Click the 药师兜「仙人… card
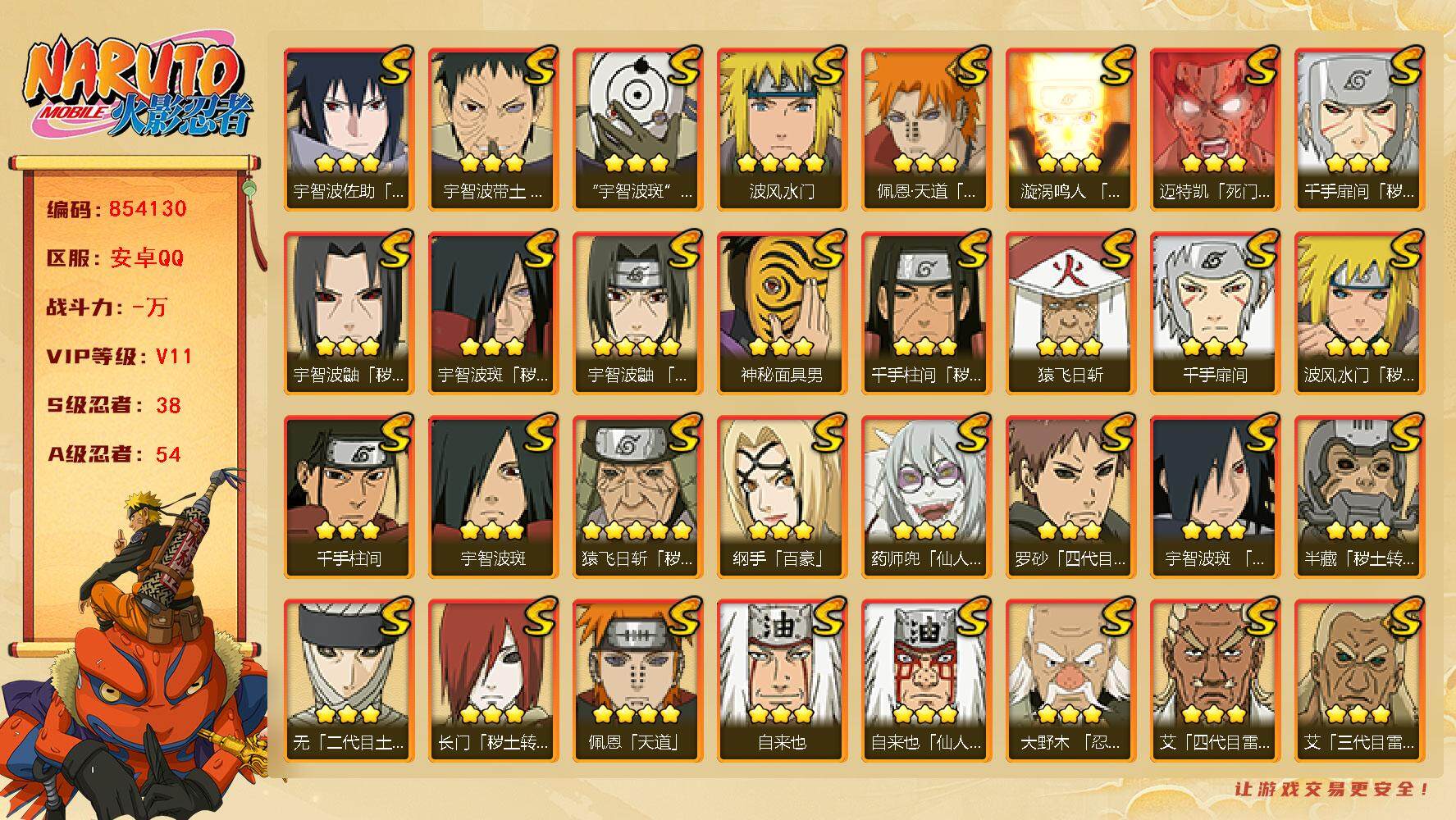The image size is (1456, 820). 926,497
